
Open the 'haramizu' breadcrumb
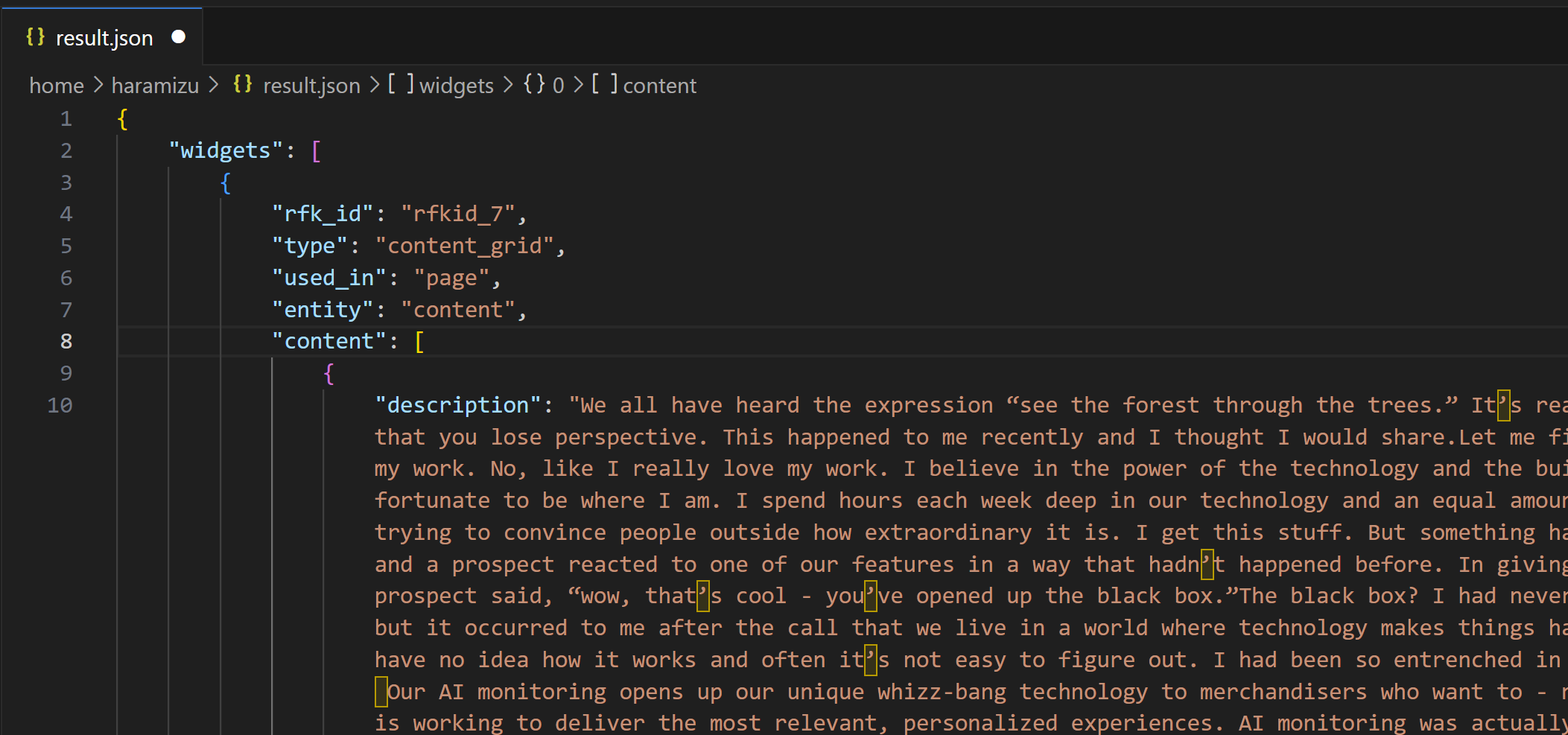pos(155,86)
